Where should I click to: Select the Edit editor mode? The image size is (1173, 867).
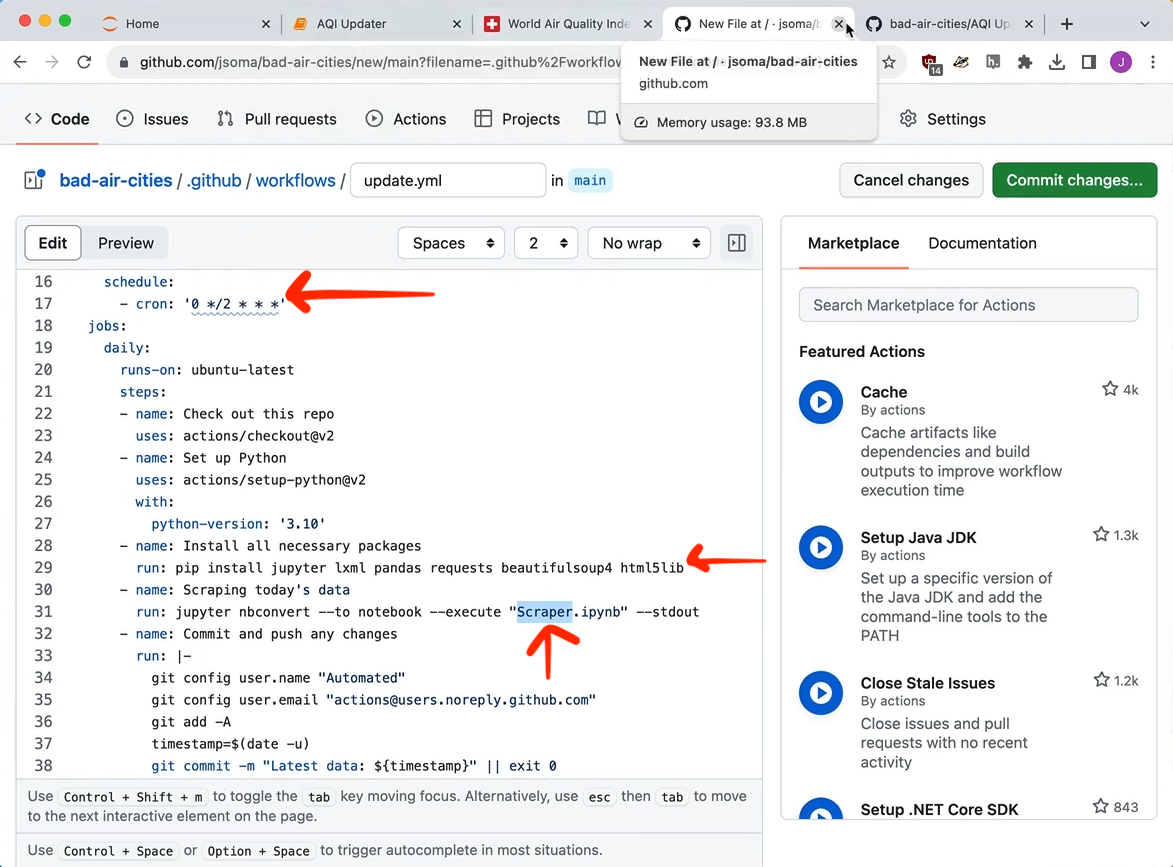53,243
